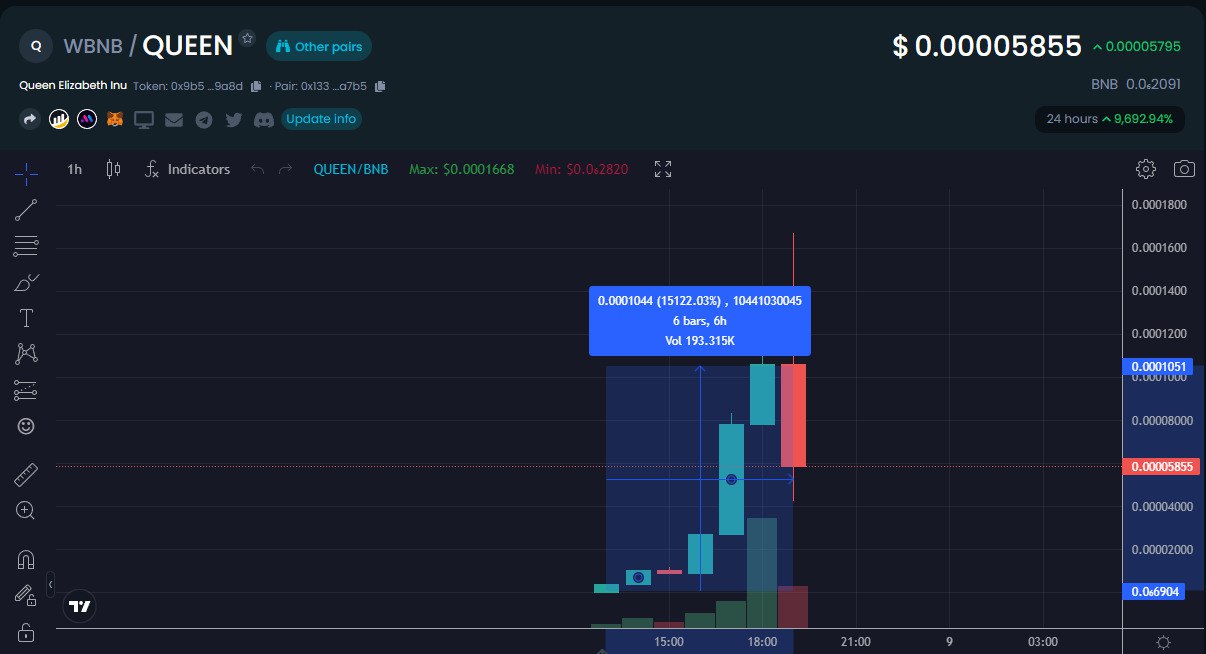This screenshot has height=654, width=1206.
Task: Click the 15:00 time axis label
Action: tap(669, 641)
